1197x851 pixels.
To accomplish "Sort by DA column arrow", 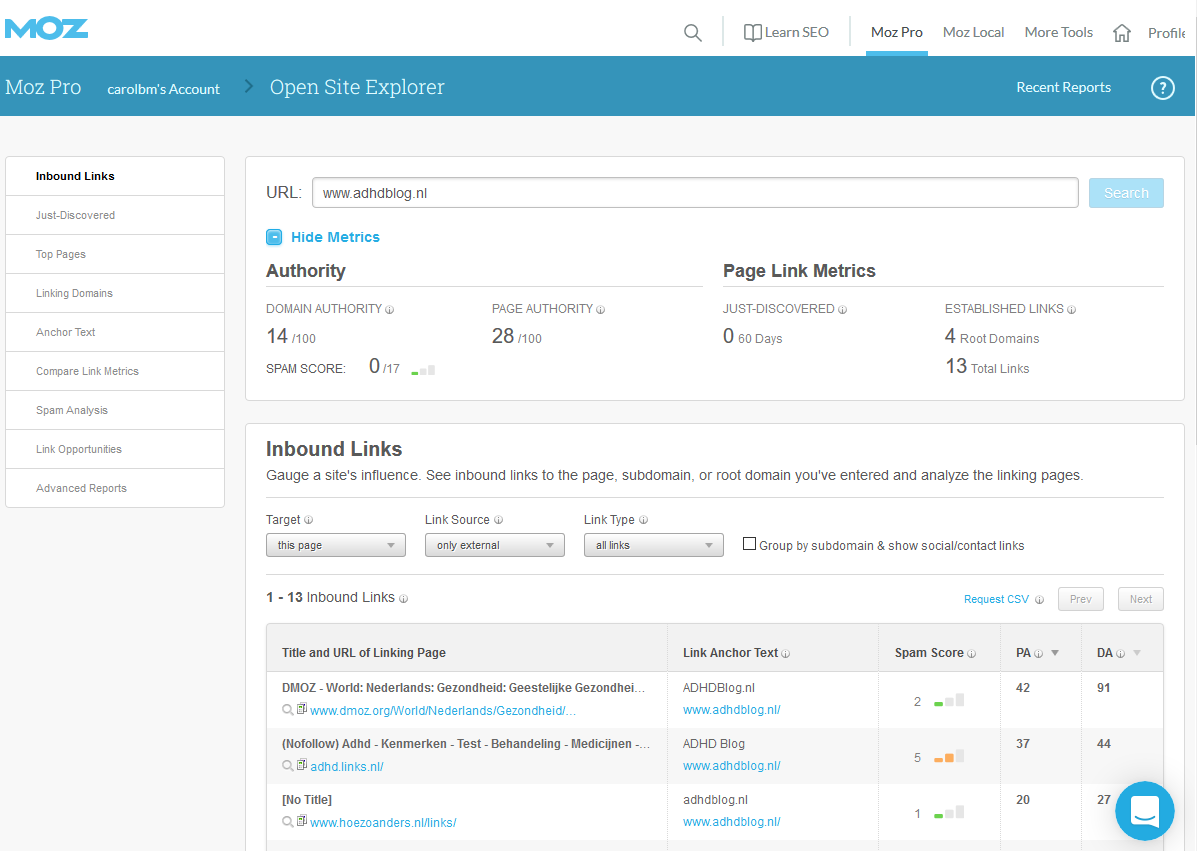I will 1137,653.
